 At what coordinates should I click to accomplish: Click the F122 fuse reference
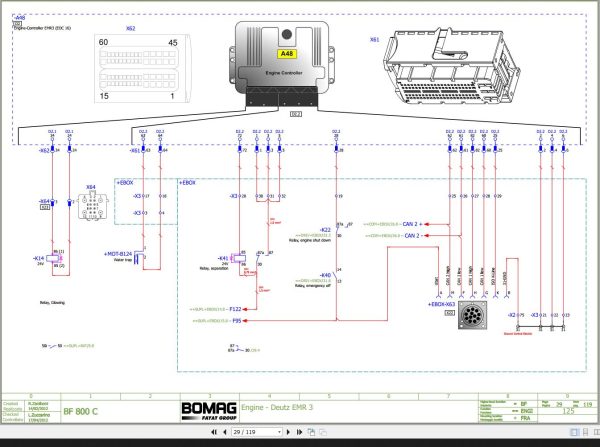click(x=235, y=309)
